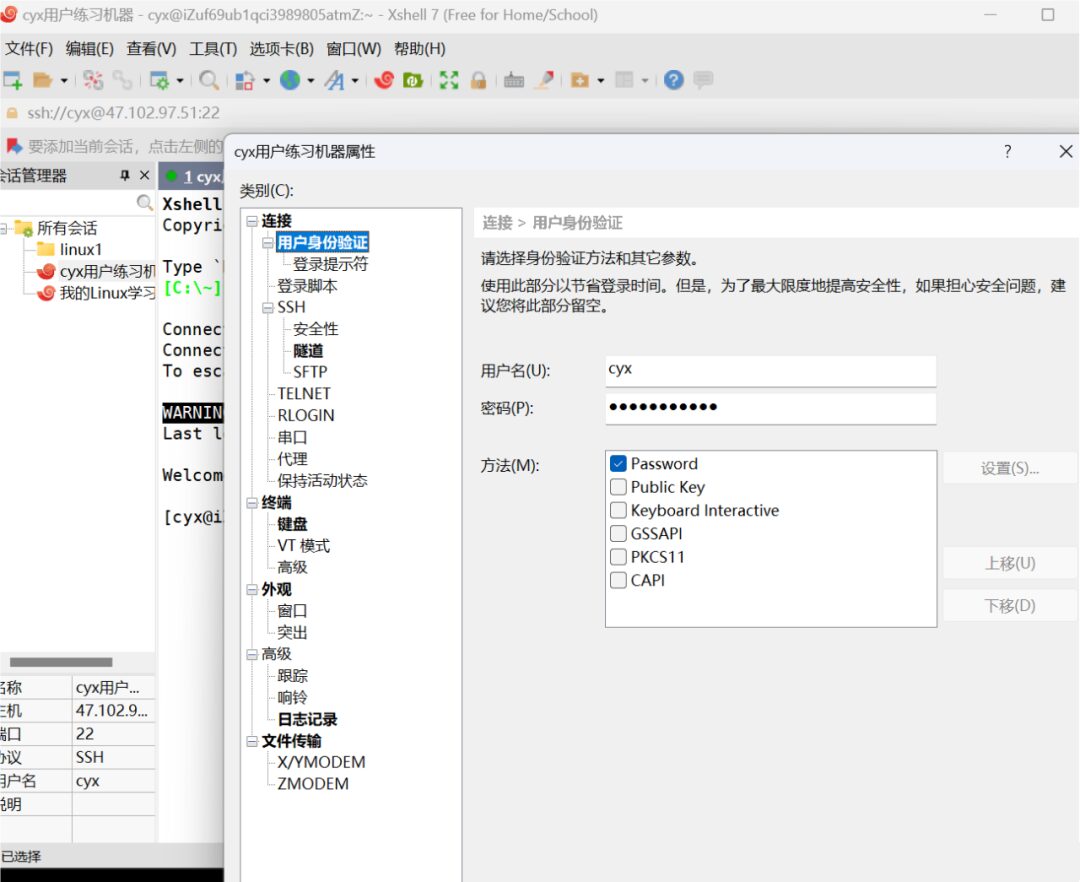
Task: Click the Find magnifier toolbar icon
Action: pos(209,81)
